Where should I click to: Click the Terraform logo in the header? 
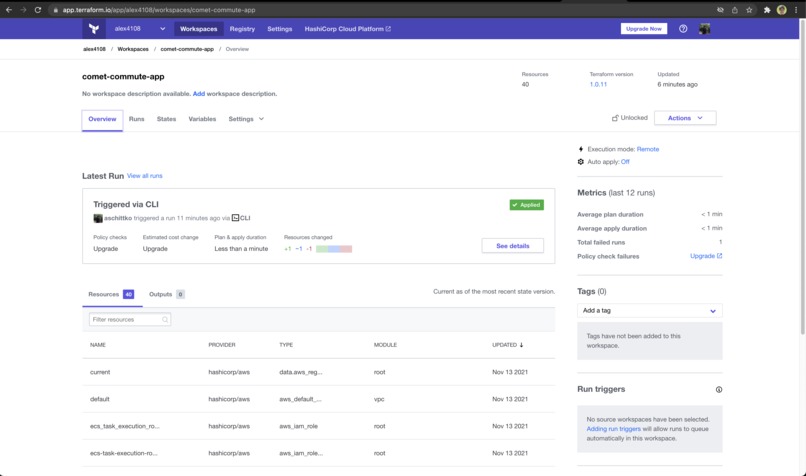tap(94, 29)
